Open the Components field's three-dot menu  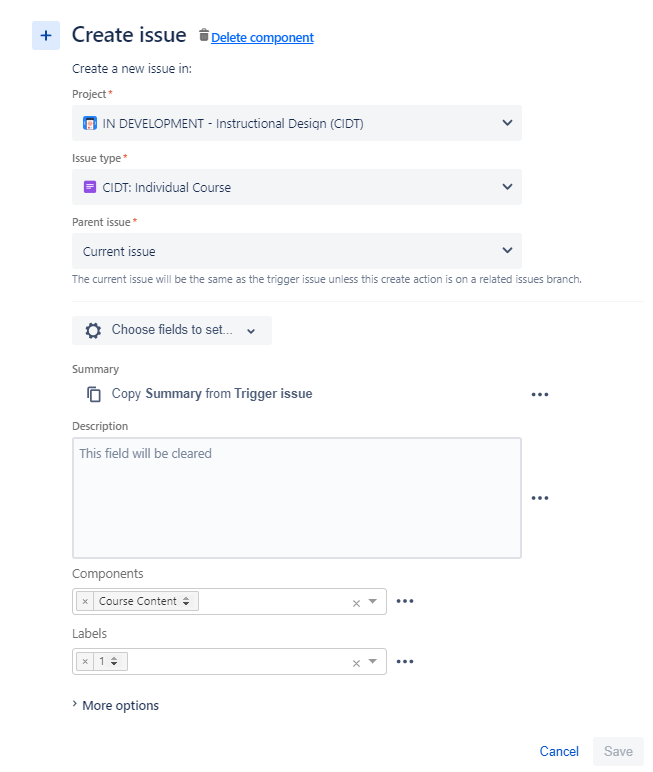[405, 601]
